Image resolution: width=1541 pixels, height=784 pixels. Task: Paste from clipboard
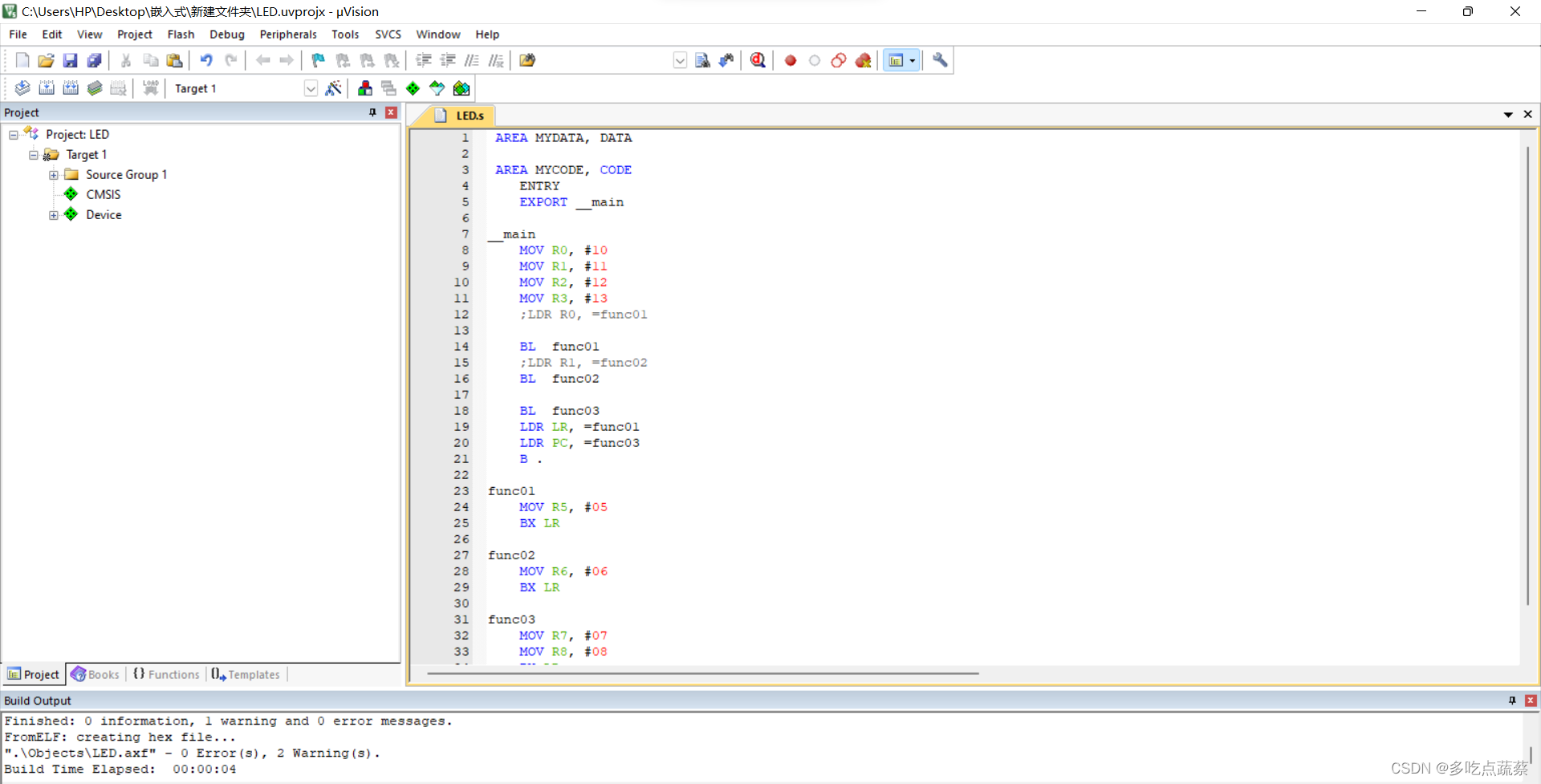coord(174,60)
